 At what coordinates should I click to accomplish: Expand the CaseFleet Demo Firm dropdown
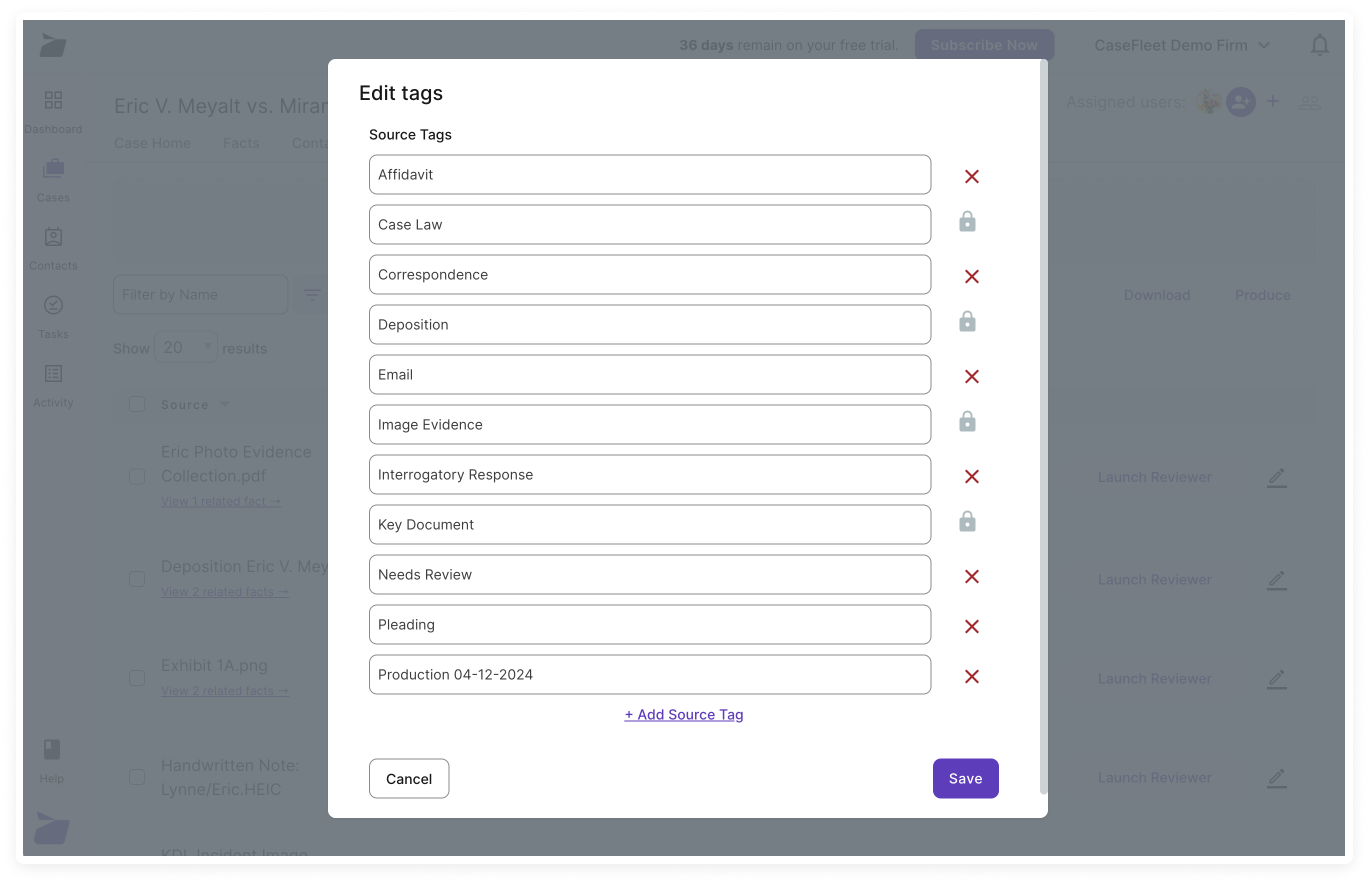point(1182,45)
